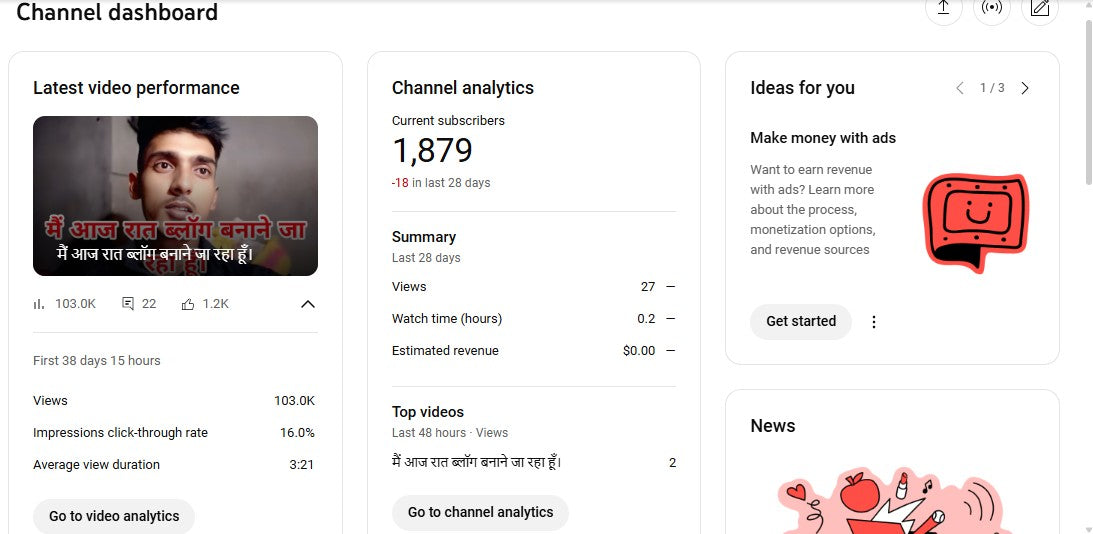Click the views bar-chart icon showing 103.0K
The height and width of the screenshot is (534, 1093).
[x=39, y=304]
